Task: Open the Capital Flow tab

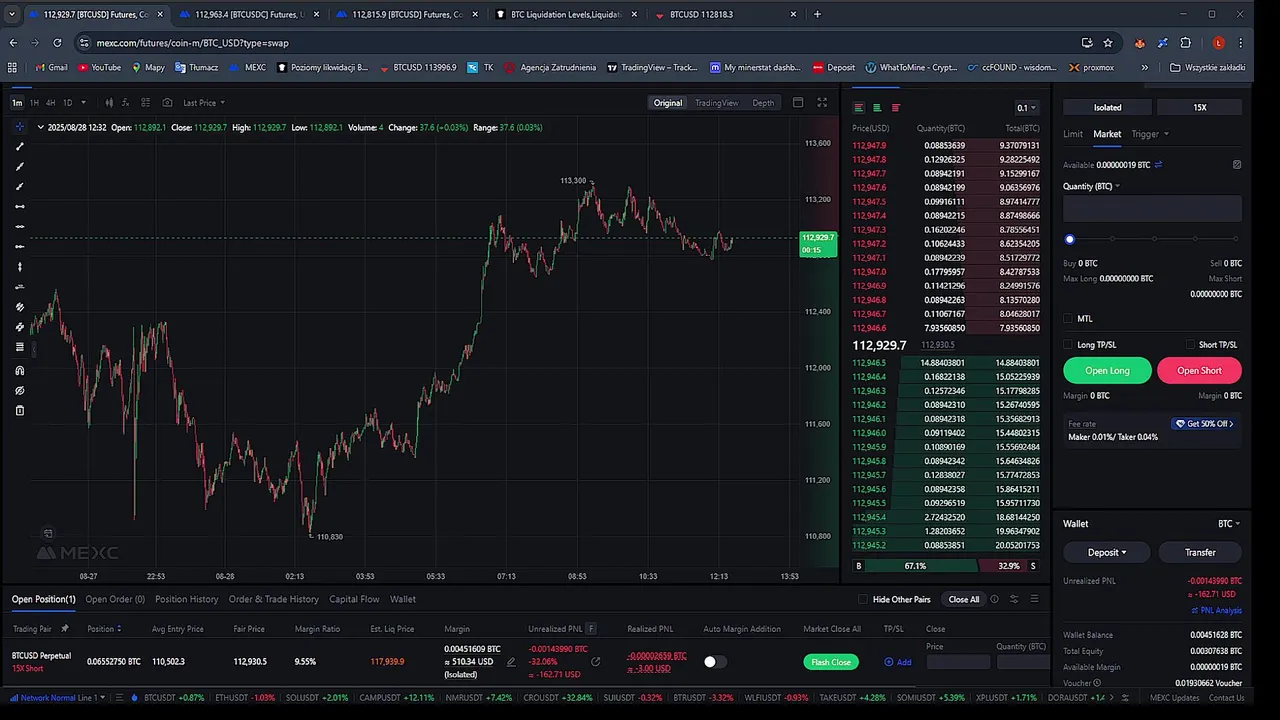Action: click(354, 599)
